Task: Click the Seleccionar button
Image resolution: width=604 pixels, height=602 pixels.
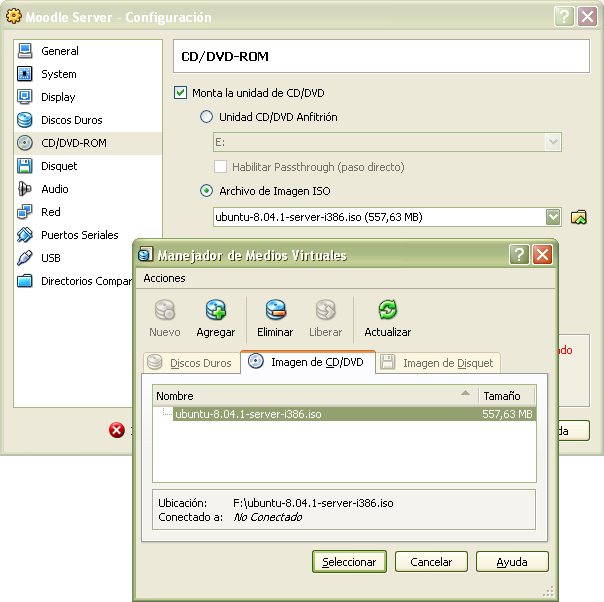Action: [x=349, y=562]
